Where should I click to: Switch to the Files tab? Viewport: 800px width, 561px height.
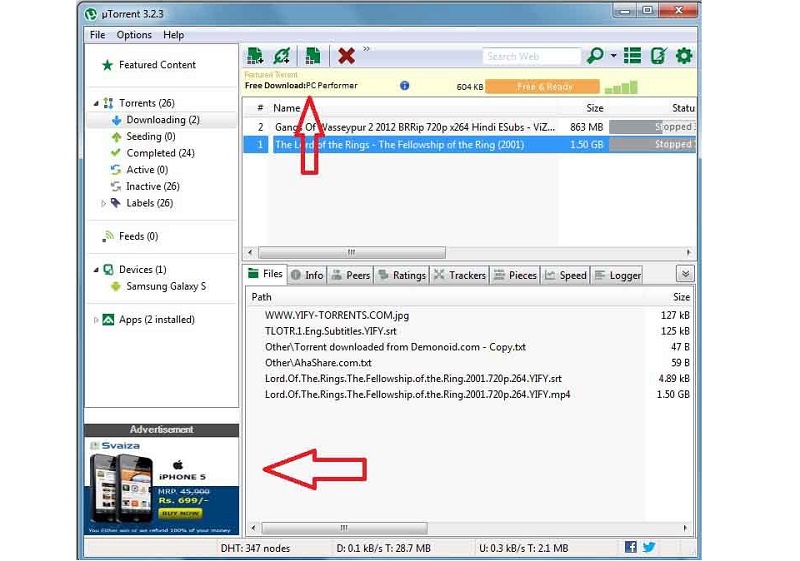tap(266, 274)
